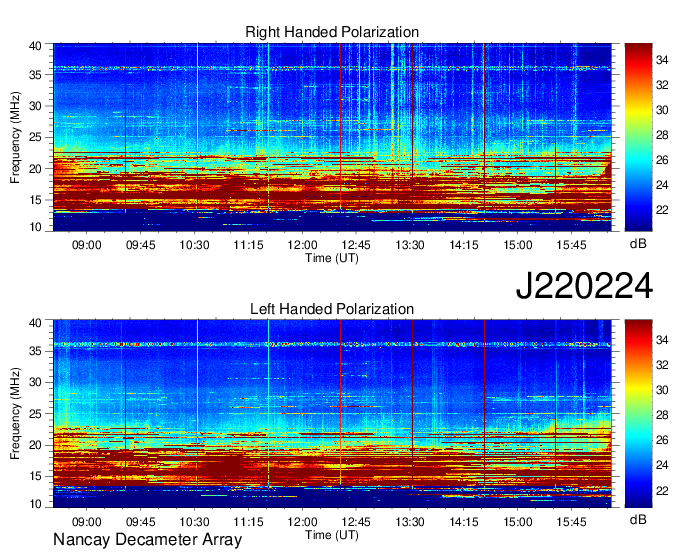Click the color scale bar beside Right Handed plot
The image size is (680, 552).
click(x=638, y=137)
